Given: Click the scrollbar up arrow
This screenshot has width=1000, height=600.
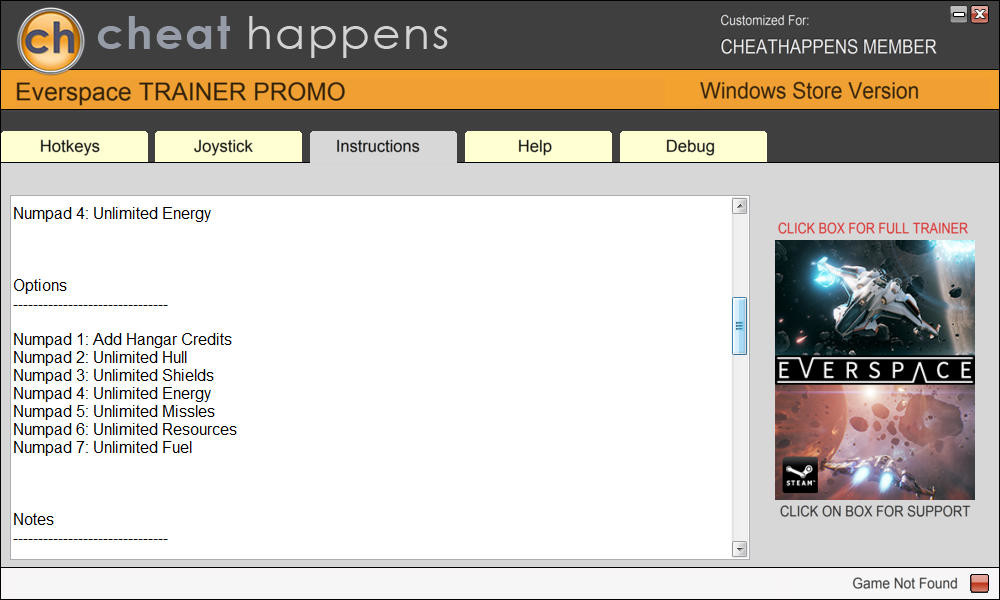Looking at the screenshot, I should [x=739, y=206].
